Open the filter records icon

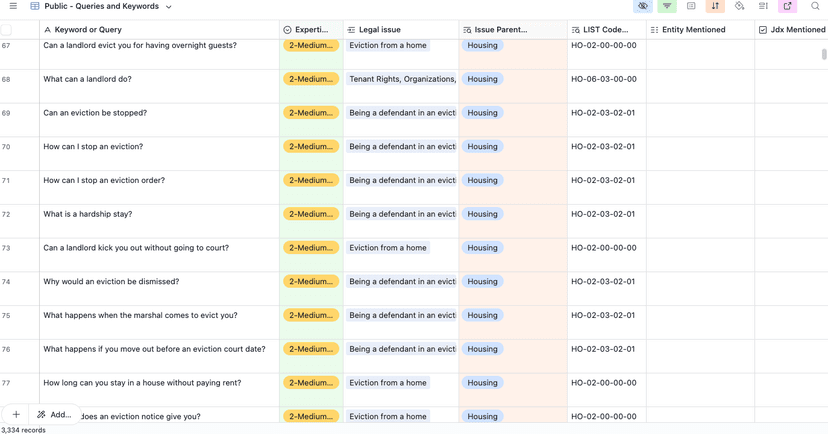[667, 7]
